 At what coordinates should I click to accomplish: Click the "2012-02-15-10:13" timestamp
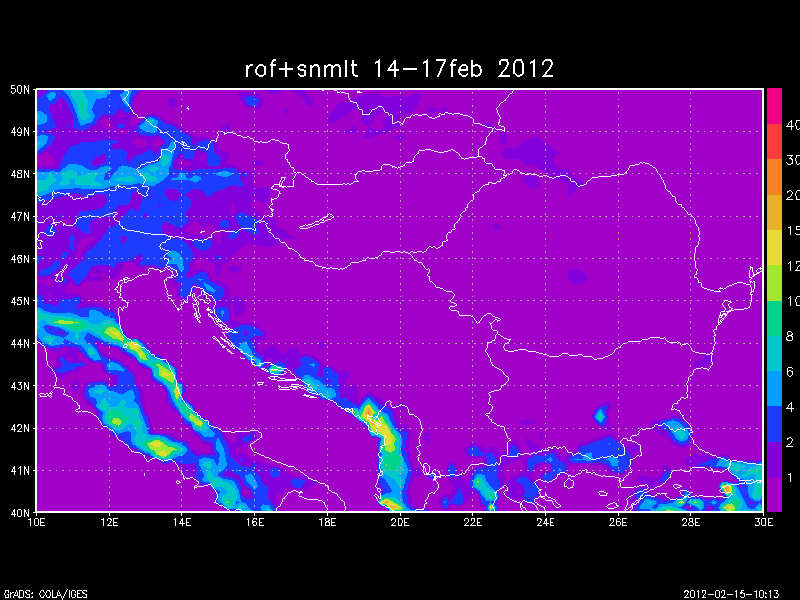point(731,594)
